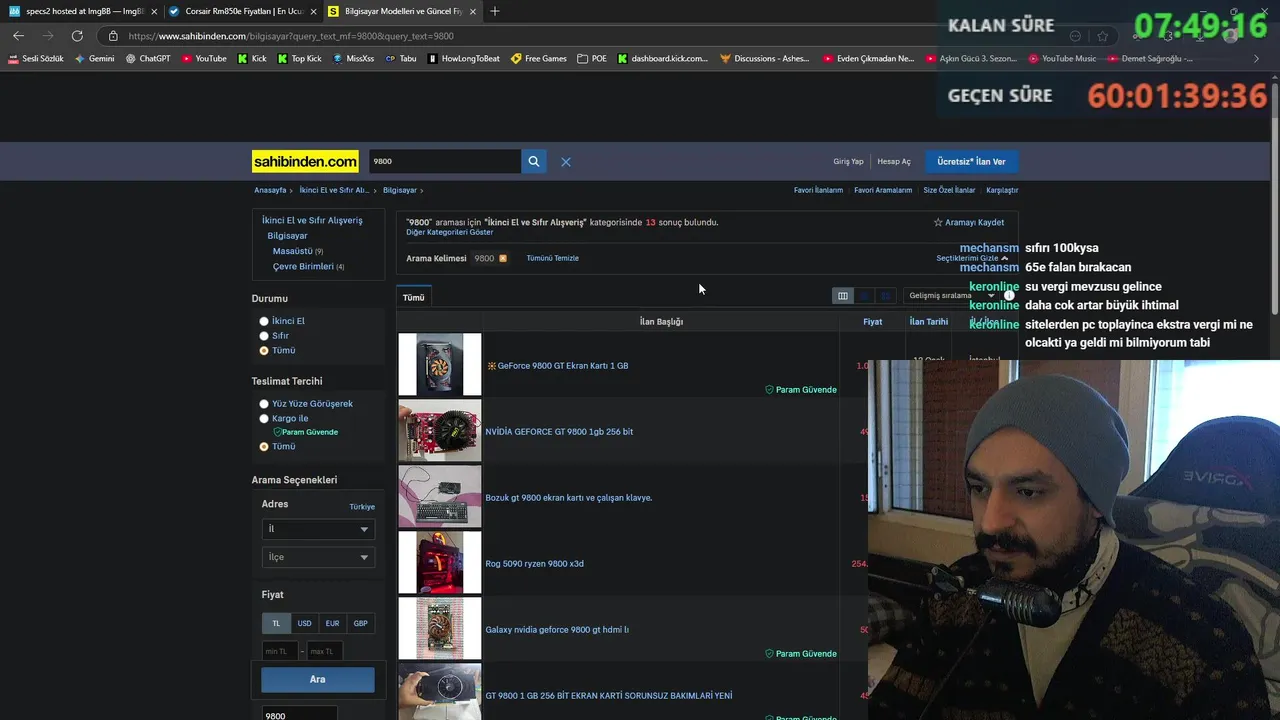The image size is (1280, 720).
Task: Open the dashboard.kick.com bookmark
Action: 662,59
